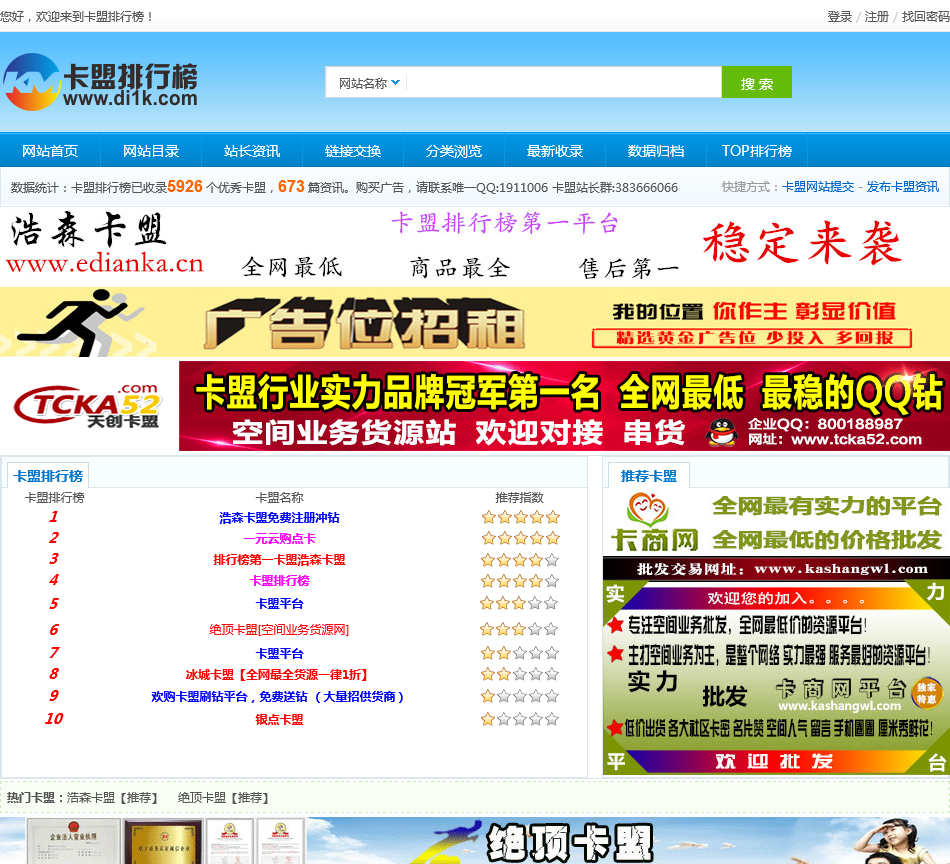Image resolution: width=950 pixels, height=864 pixels.
Task: Focus the site search text field
Action: point(563,82)
